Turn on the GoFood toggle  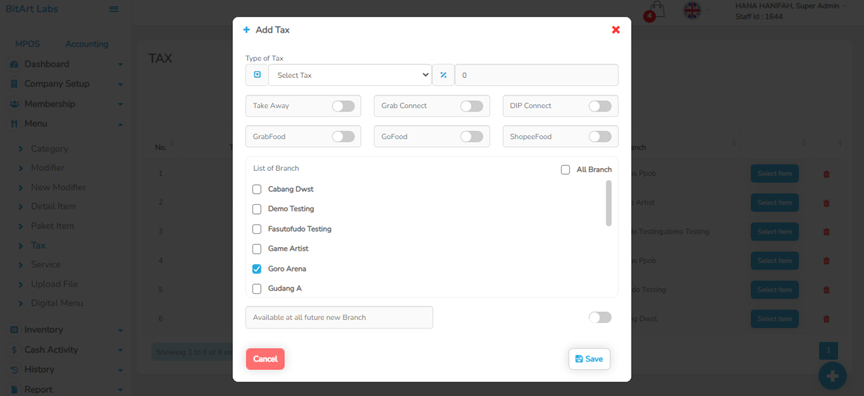click(472, 136)
